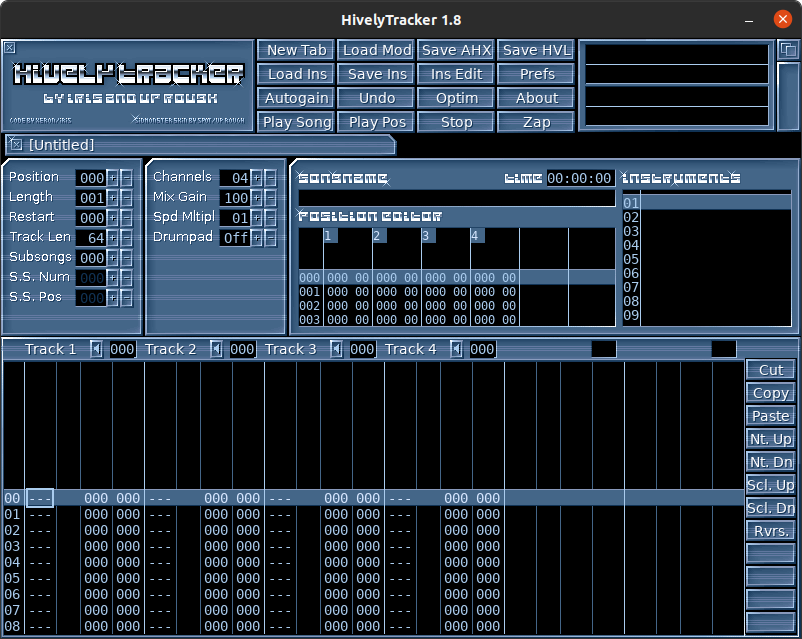802x639 pixels.
Task: Increase Spd Mltipl with plus button
Action: click(257, 218)
